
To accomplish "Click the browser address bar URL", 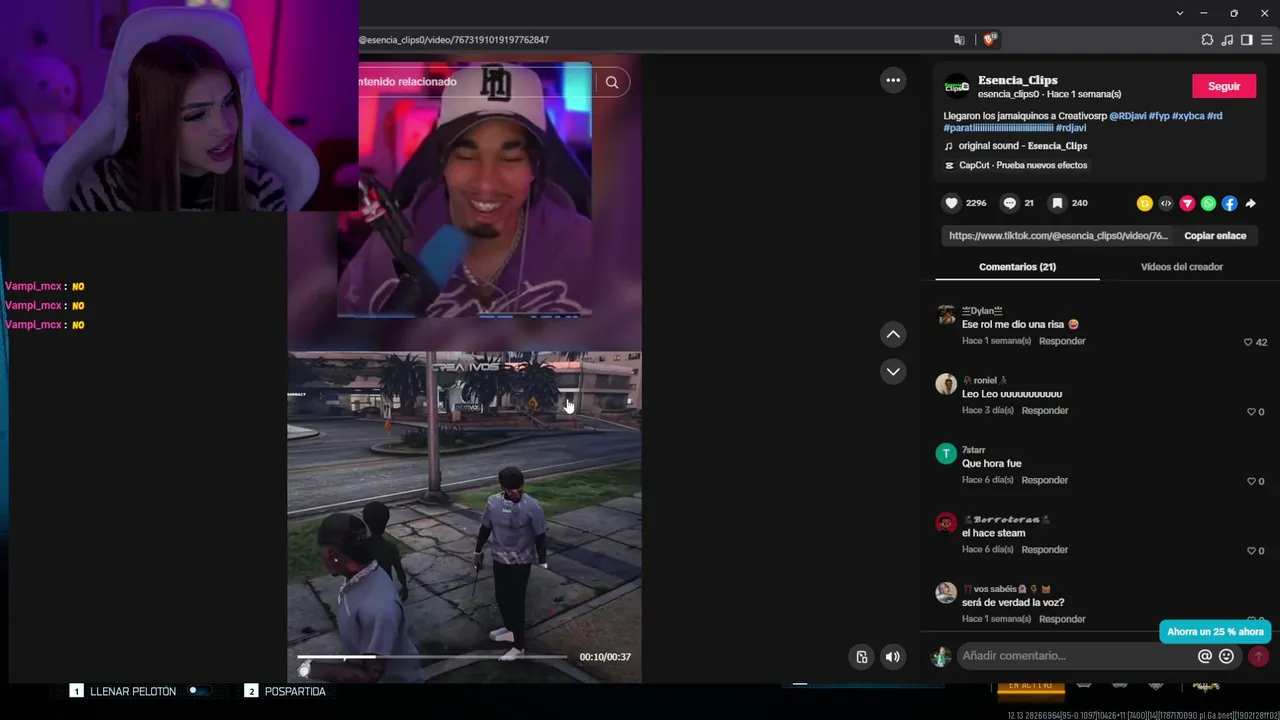I will tap(454, 40).
